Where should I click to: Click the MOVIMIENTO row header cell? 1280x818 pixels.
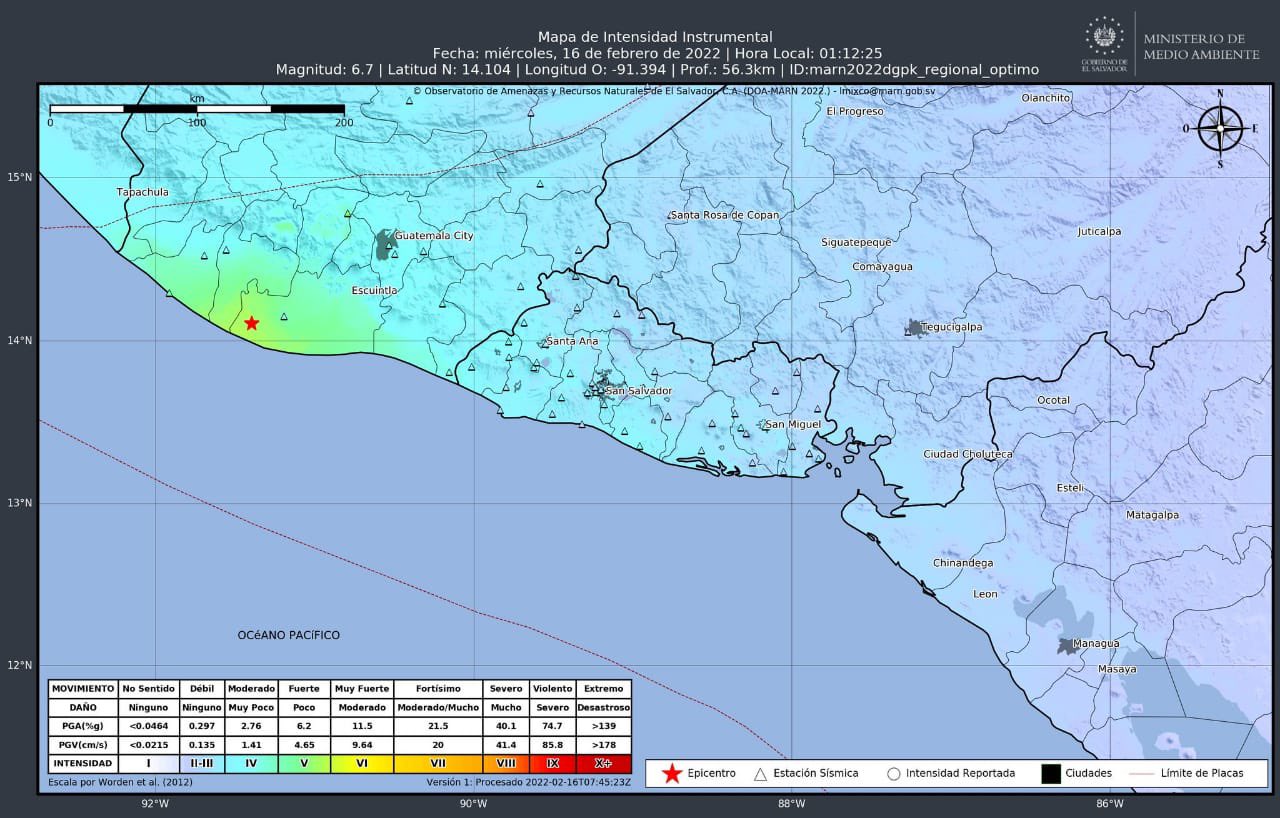click(83, 689)
